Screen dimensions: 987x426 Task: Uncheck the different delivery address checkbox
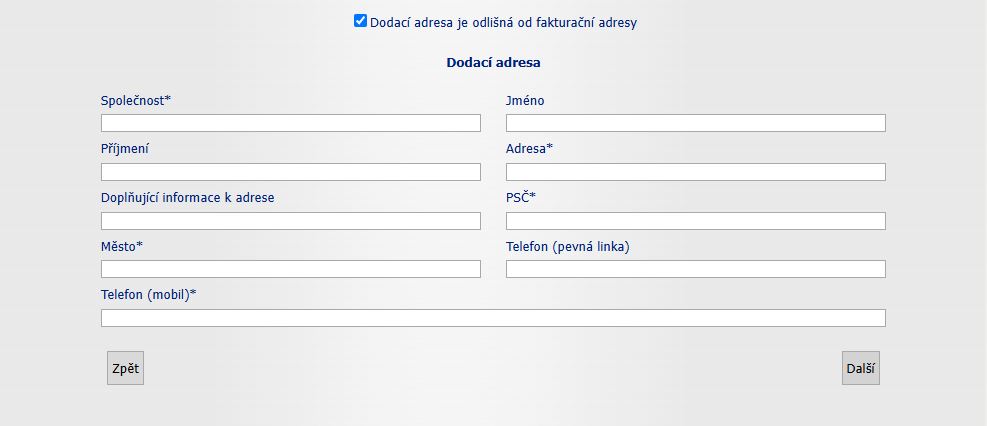pyautogui.click(x=360, y=21)
